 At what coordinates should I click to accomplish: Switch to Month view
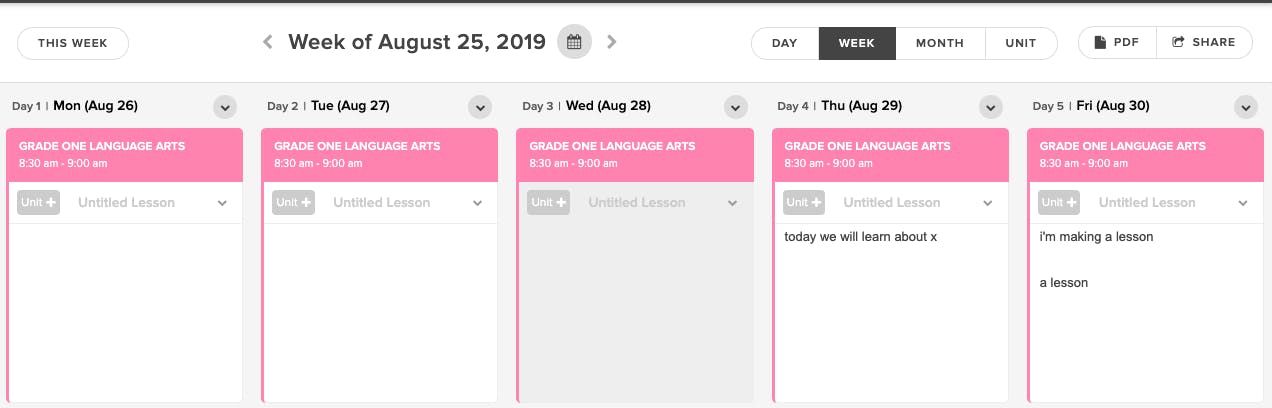(x=940, y=43)
